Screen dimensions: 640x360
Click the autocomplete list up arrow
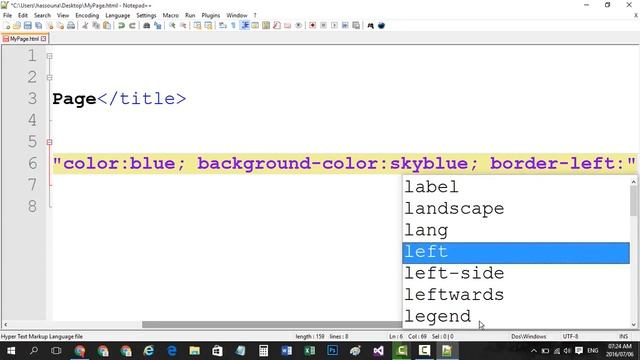pos(633,182)
